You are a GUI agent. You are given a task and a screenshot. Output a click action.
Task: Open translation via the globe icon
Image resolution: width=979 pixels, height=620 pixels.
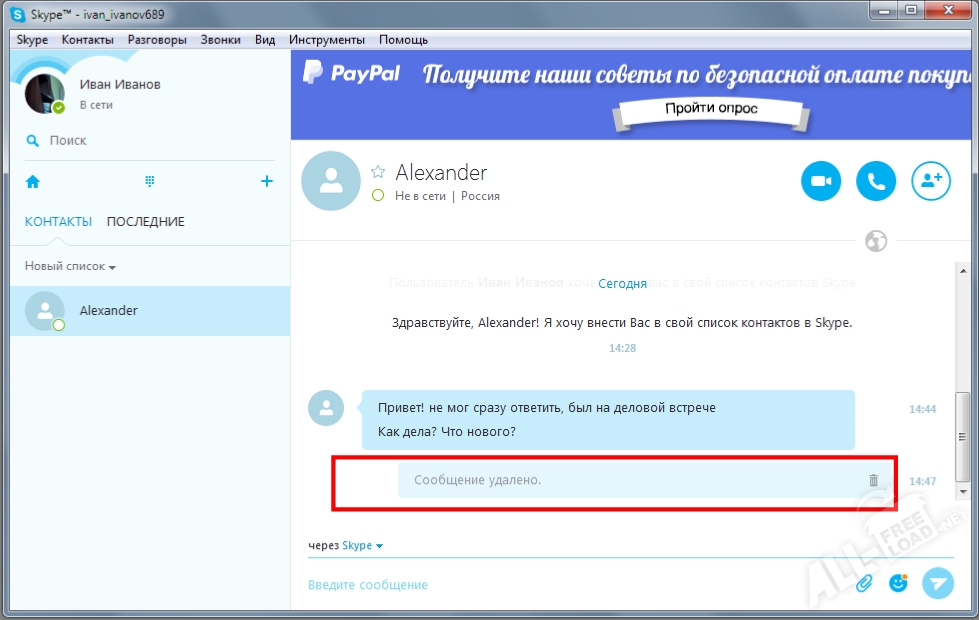tap(875, 241)
